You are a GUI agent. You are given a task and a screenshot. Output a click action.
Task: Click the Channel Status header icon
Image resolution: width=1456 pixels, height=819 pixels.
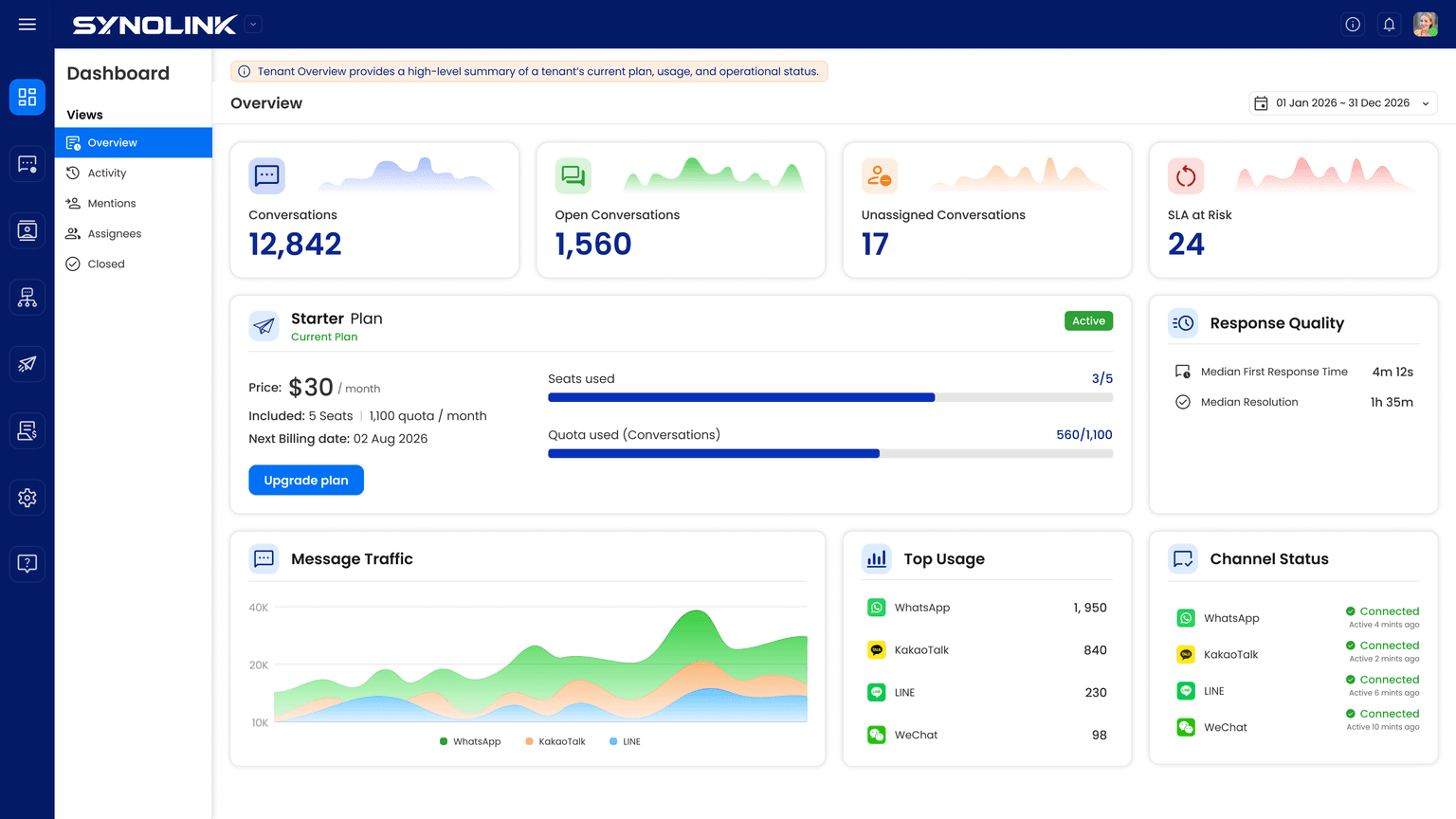coord(1183,559)
